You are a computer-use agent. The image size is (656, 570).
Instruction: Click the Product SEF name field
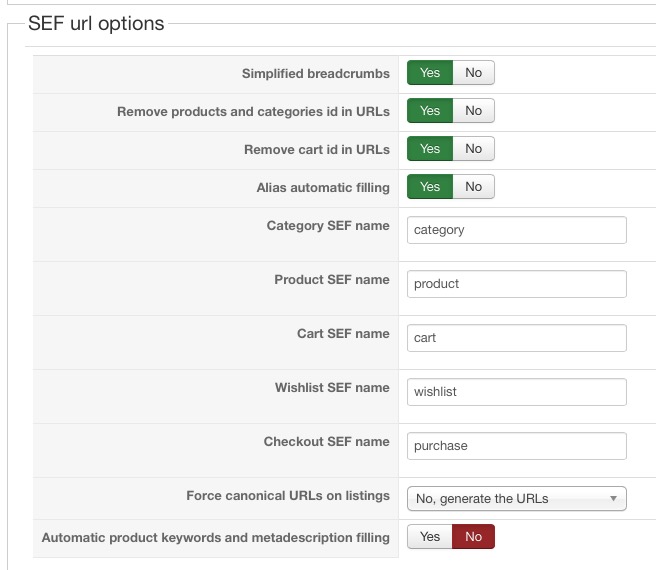[516, 284]
